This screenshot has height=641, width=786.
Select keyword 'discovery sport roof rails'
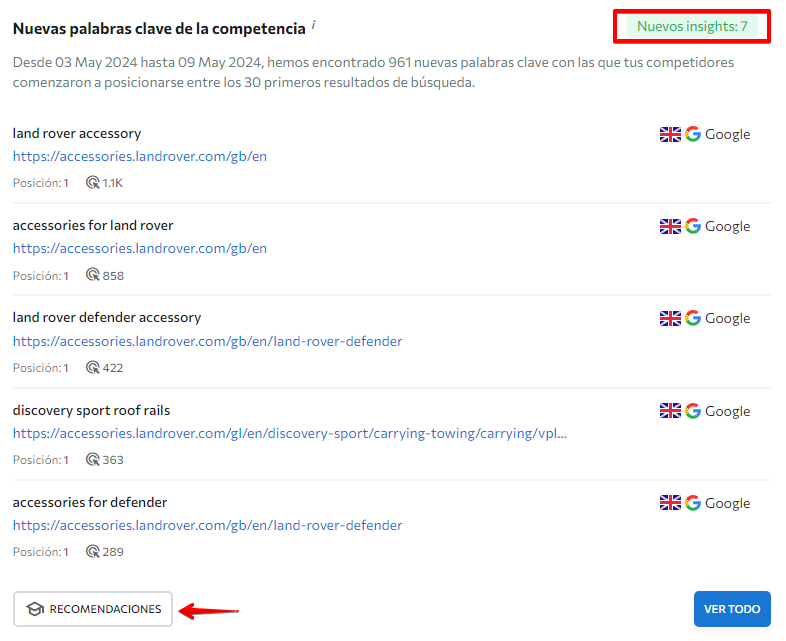[91, 410]
